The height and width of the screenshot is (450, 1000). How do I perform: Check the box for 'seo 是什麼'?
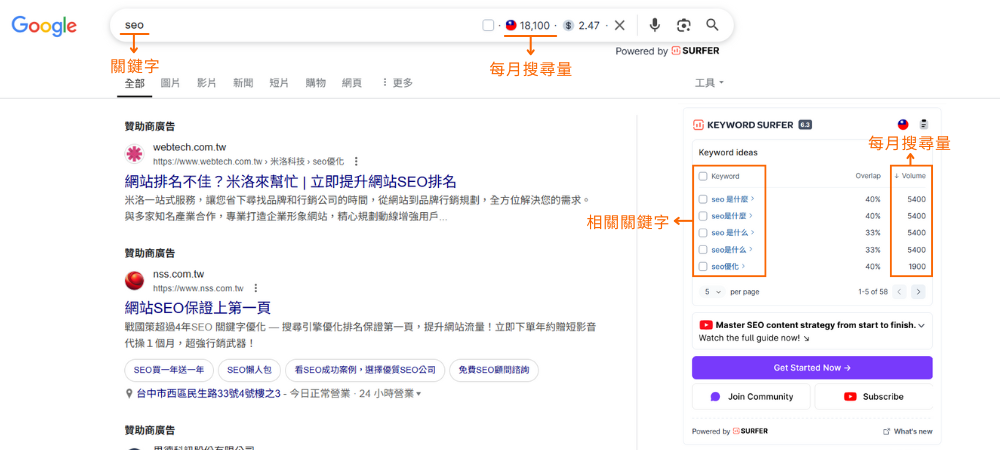[x=703, y=200]
